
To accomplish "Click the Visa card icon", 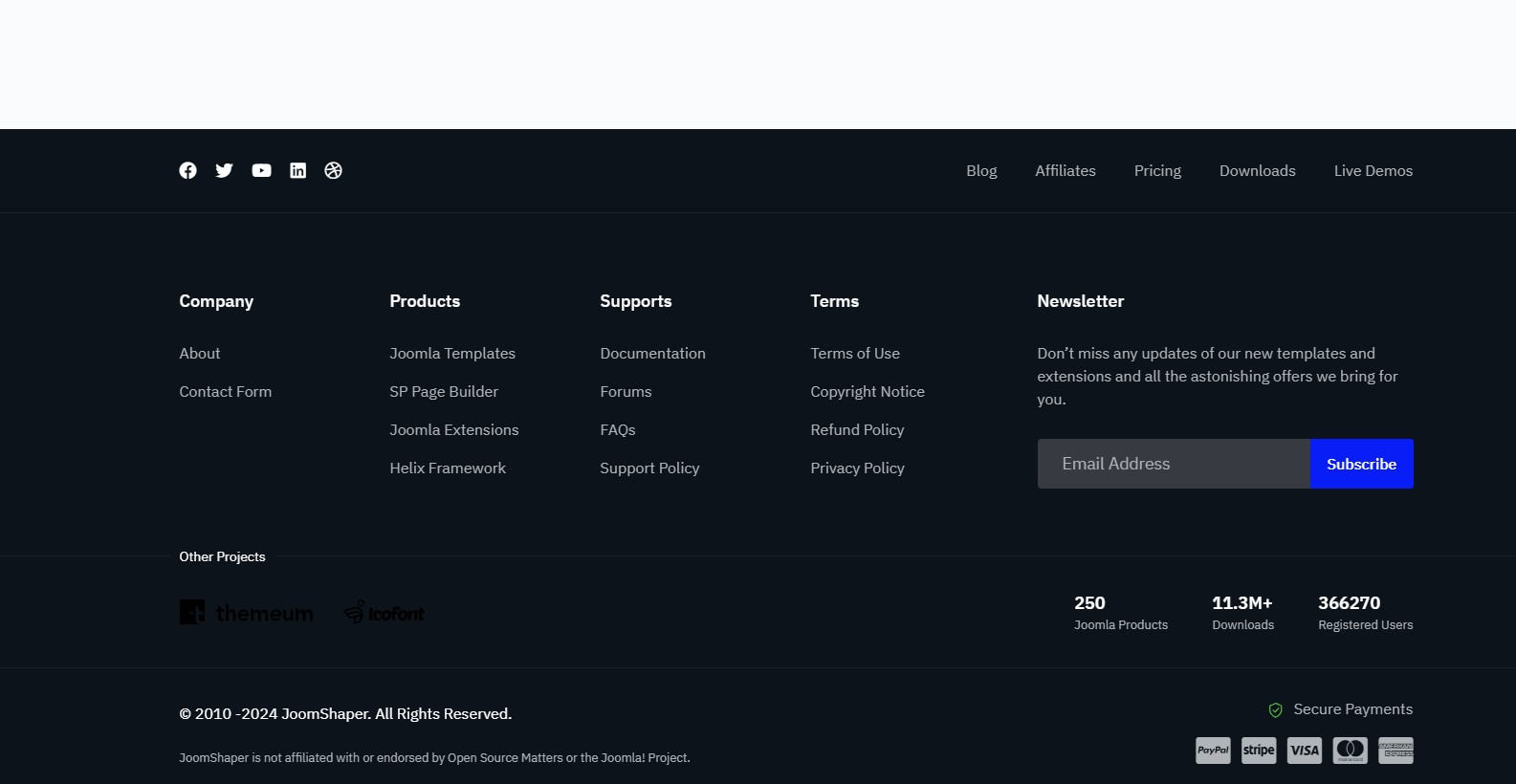I will (x=1304, y=751).
